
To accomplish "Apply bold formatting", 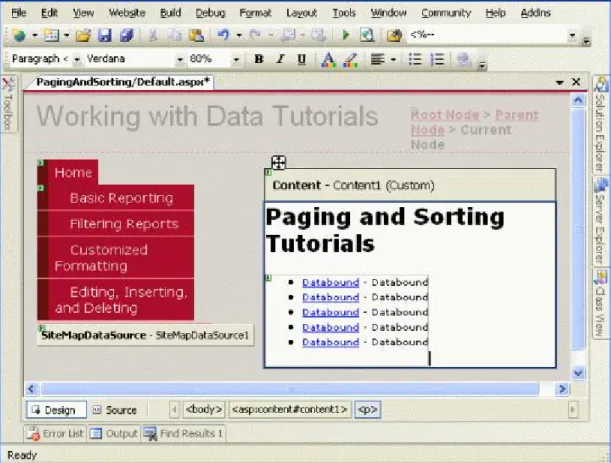I will 259,59.
